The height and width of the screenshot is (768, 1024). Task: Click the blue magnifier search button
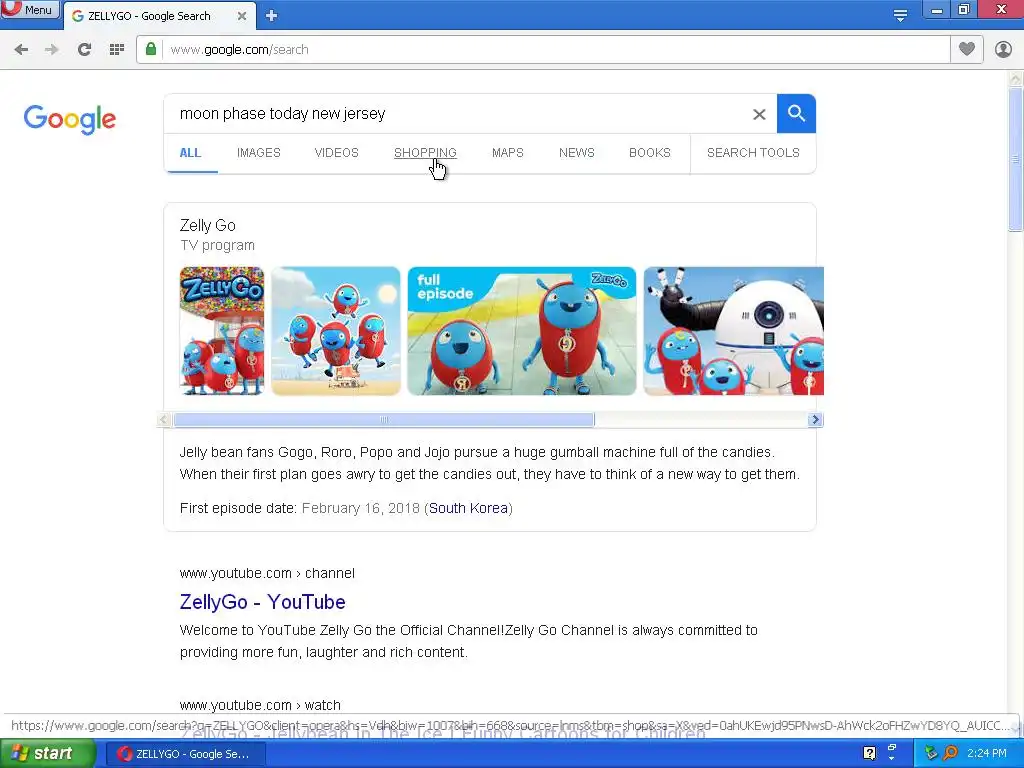pos(796,114)
